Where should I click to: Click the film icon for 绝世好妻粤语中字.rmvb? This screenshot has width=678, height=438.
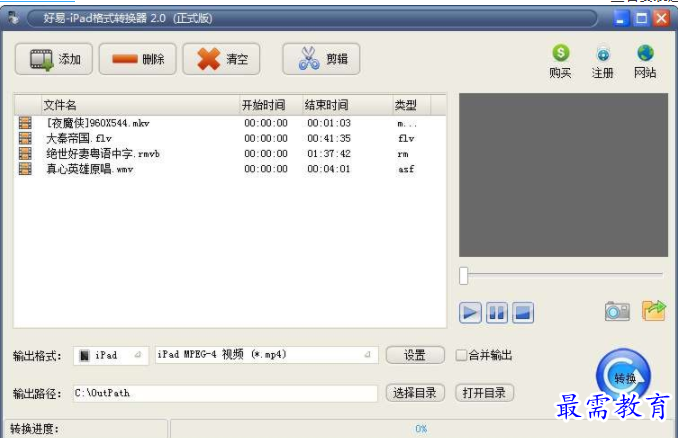pyautogui.click(x=25, y=153)
